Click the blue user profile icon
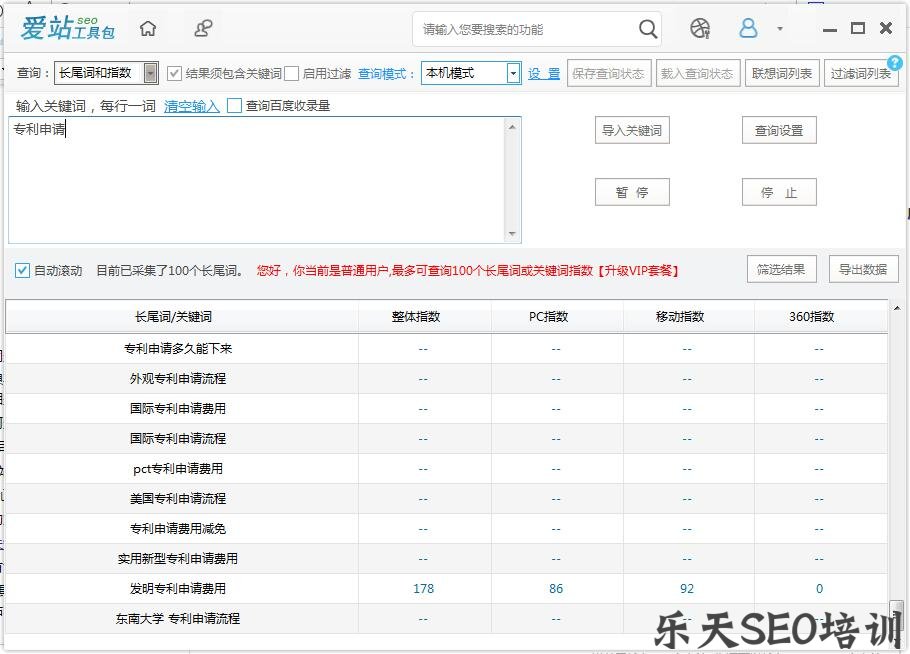The height and width of the screenshot is (654, 910). click(x=748, y=29)
